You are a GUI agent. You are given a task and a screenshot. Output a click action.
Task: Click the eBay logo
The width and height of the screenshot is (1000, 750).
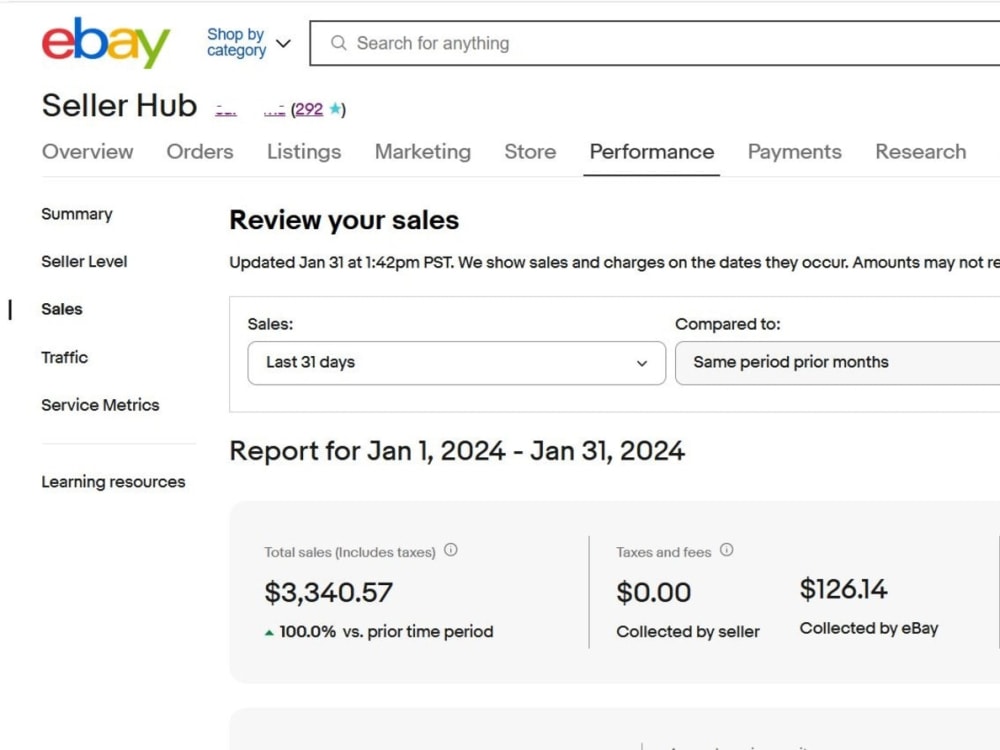[106, 43]
